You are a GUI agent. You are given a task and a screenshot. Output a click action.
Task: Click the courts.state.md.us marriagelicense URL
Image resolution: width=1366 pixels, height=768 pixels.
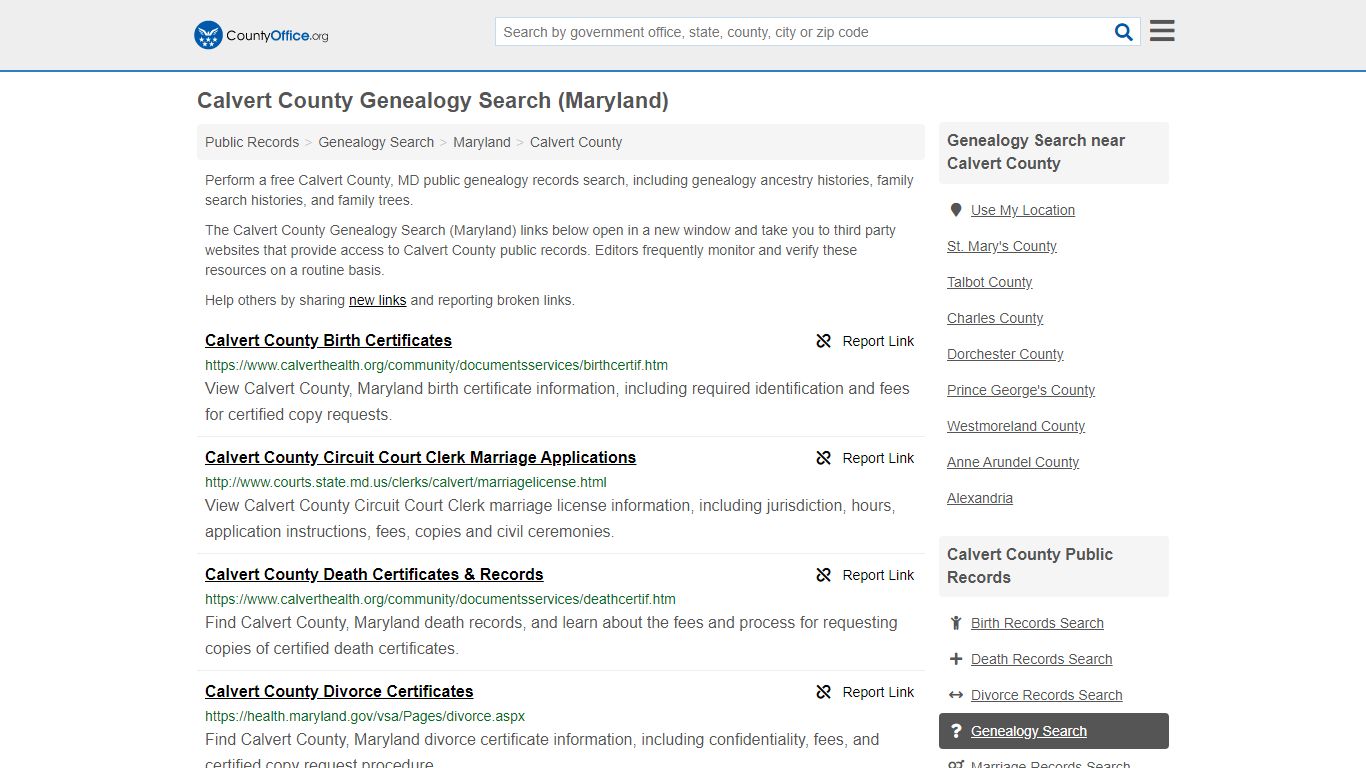coord(406,482)
